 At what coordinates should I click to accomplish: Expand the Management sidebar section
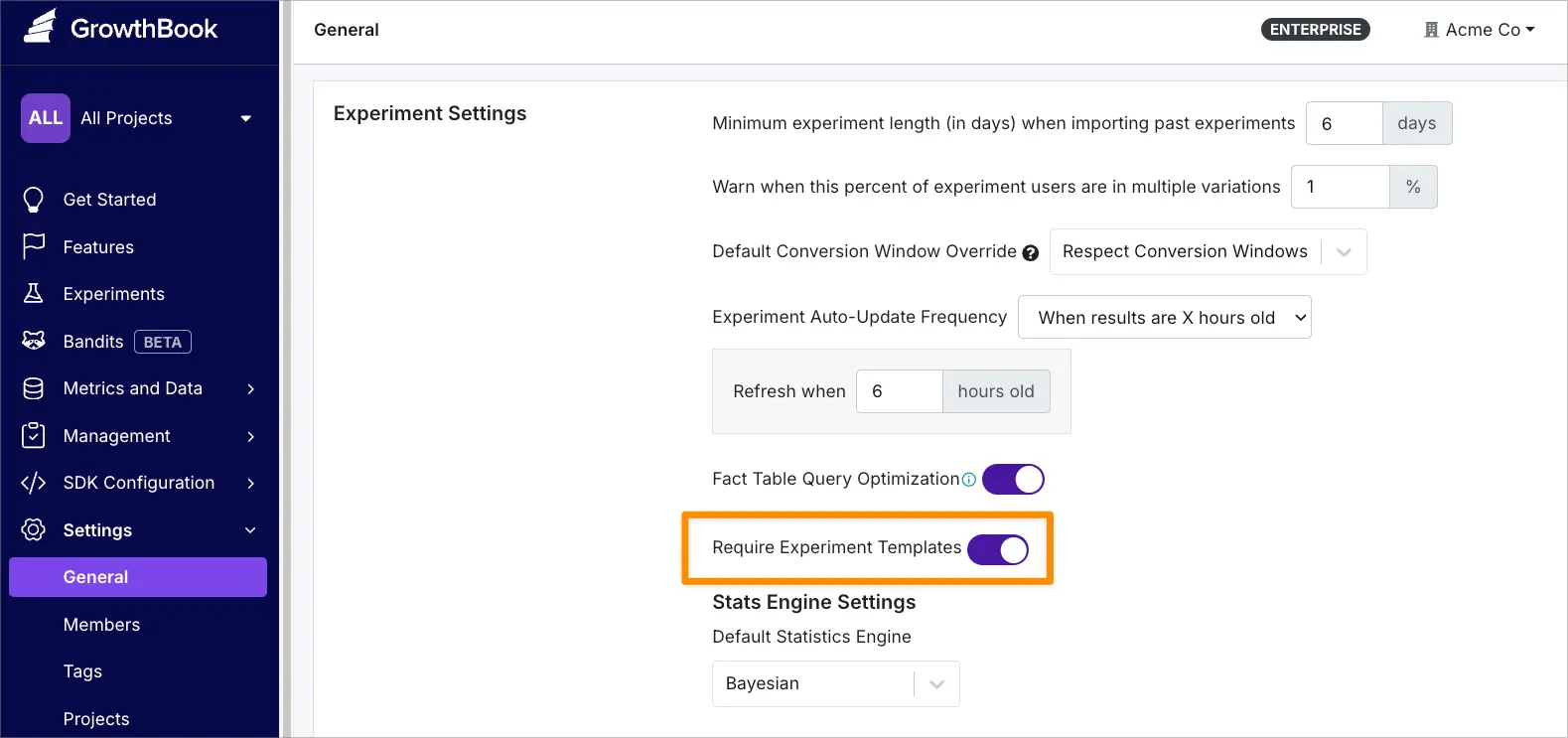point(139,436)
